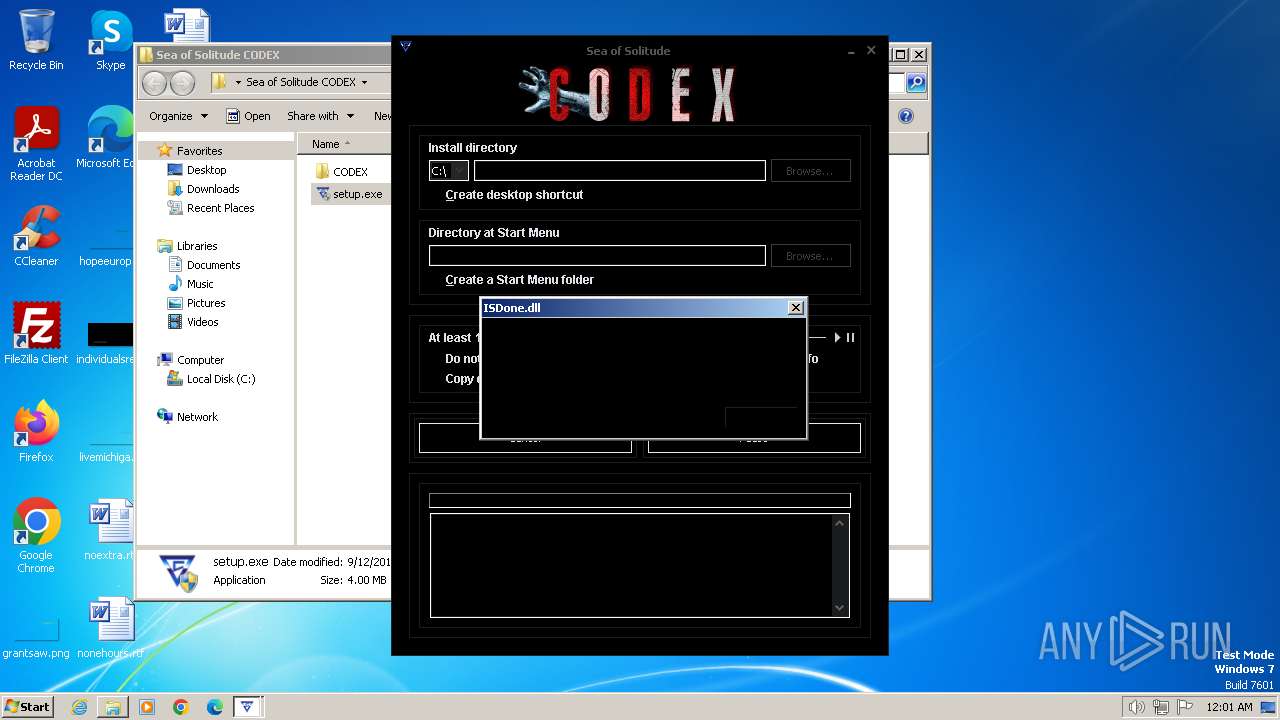Expand Share with dropdown in Explorer

[x=319, y=116]
